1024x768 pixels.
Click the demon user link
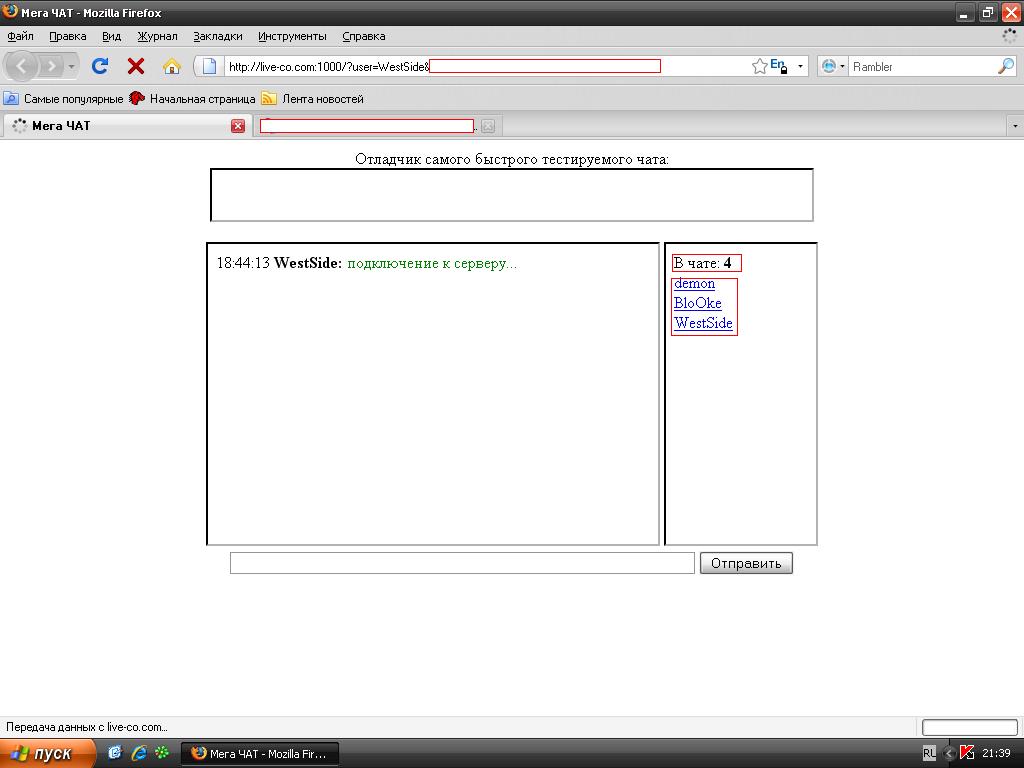[694, 284]
